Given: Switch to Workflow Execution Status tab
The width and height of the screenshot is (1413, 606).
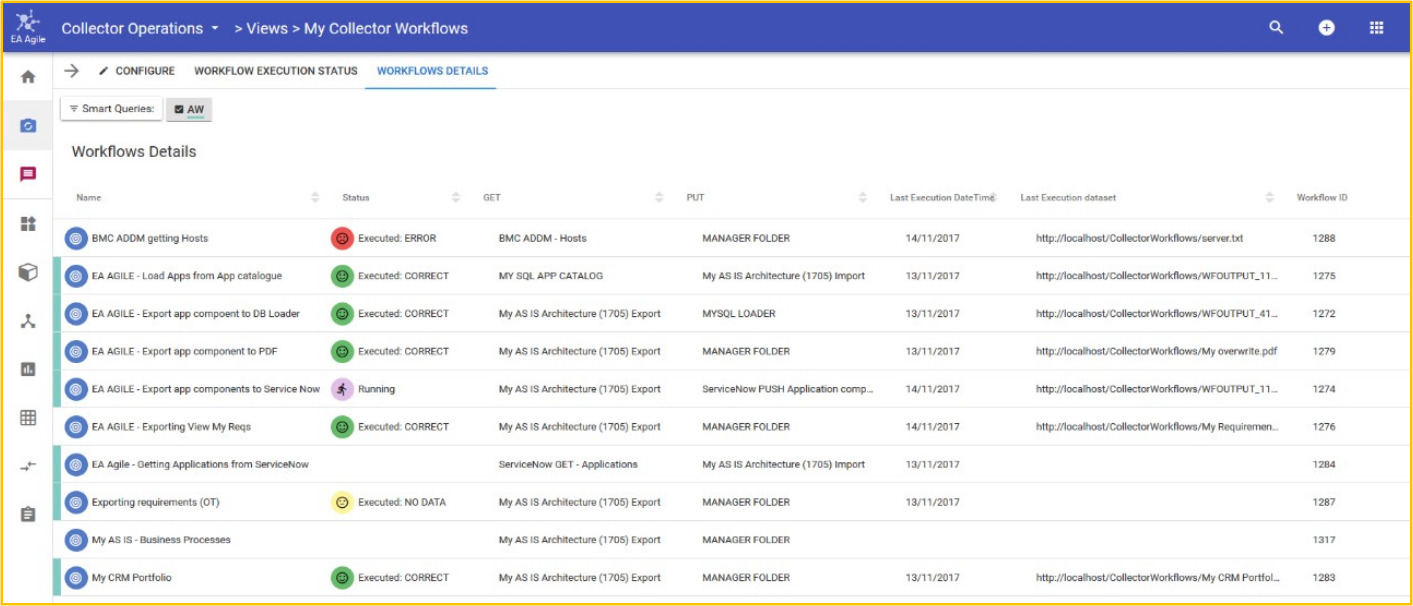Looking at the screenshot, I should pyautogui.click(x=275, y=71).
